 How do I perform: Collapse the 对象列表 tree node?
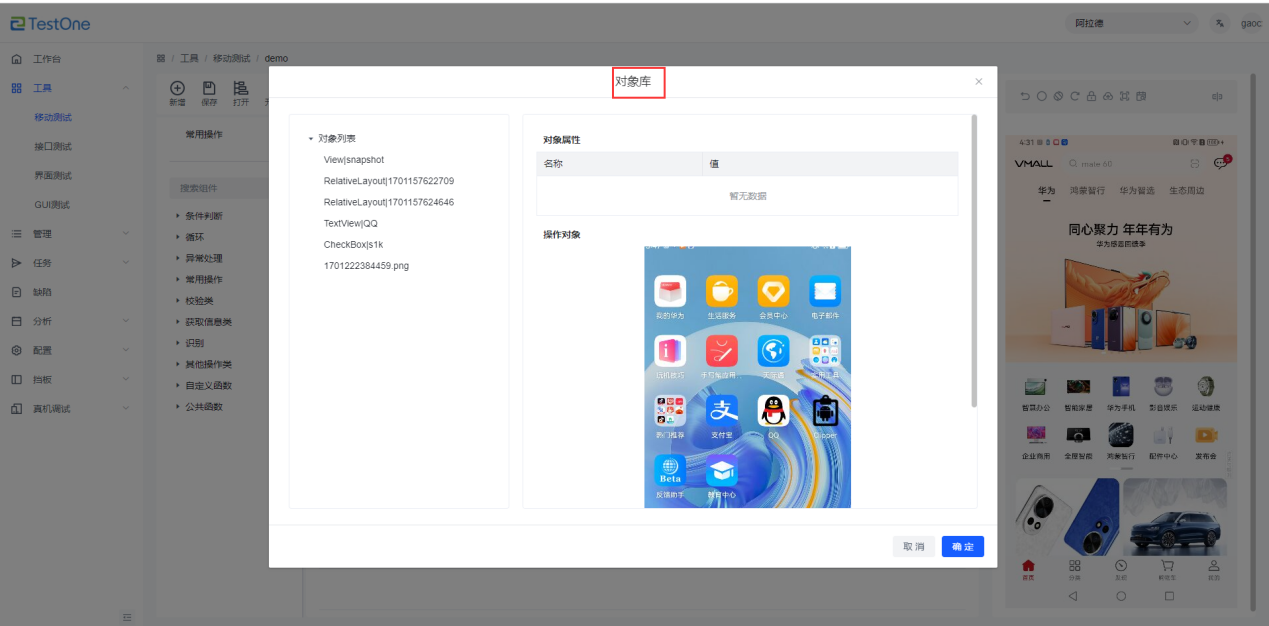[311, 139]
